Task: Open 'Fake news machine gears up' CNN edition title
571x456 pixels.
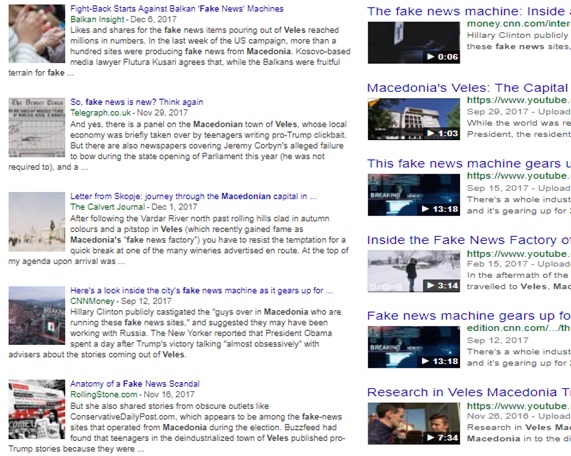Action: point(469,316)
